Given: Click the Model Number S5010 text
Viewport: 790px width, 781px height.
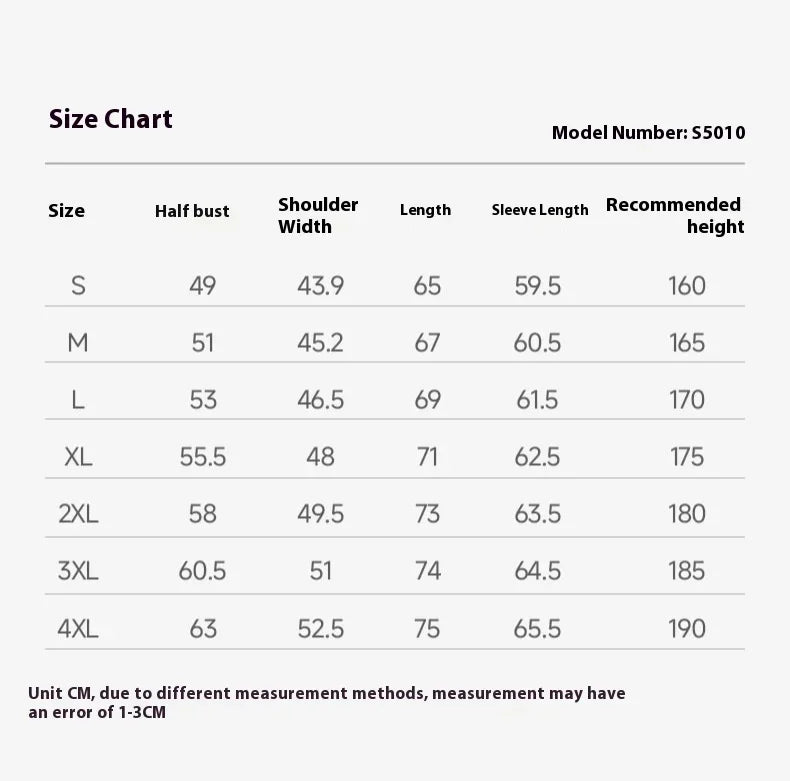Looking at the screenshot, I should coord(648,133).
